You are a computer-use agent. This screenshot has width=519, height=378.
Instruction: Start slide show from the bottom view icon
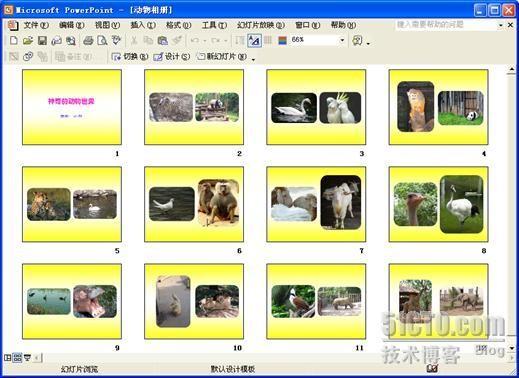coord(27,358)
